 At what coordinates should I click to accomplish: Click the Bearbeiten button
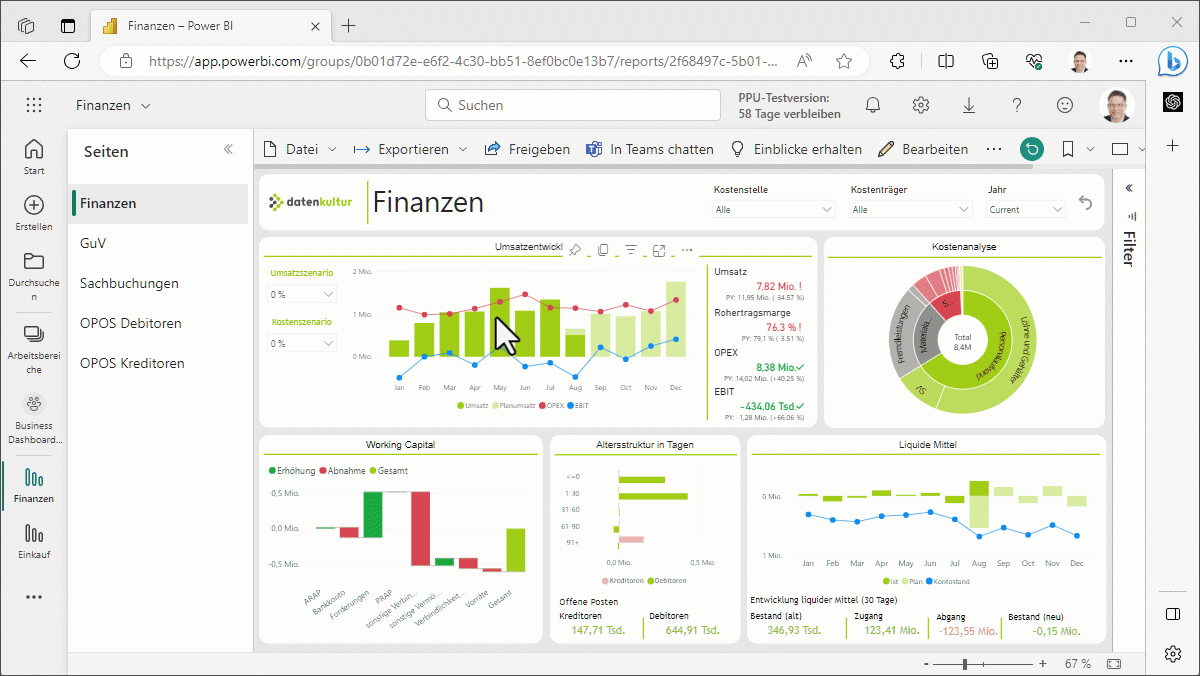[923, 149]
